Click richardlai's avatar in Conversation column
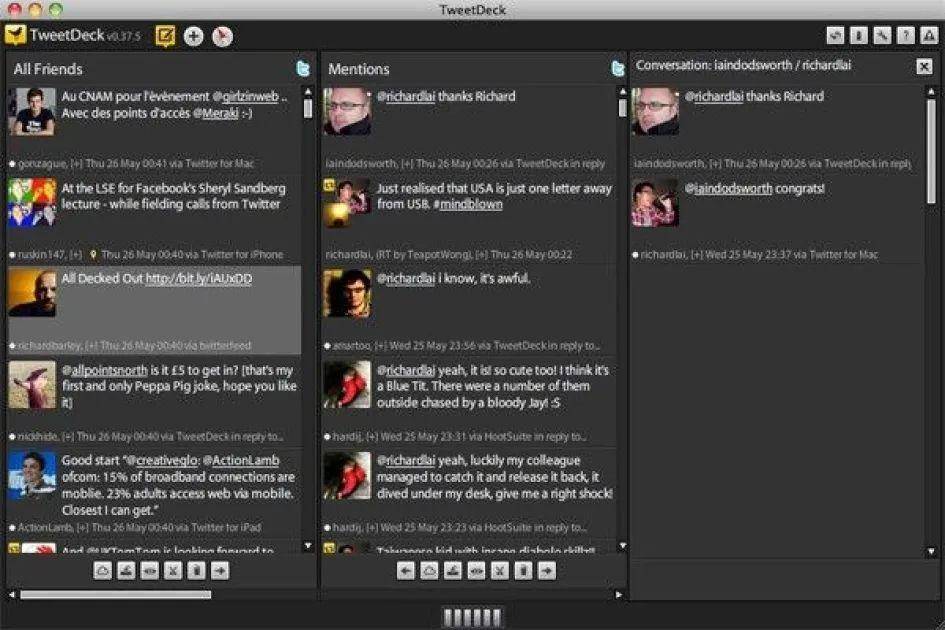945x630 pixels. click(x=656, y=203)
